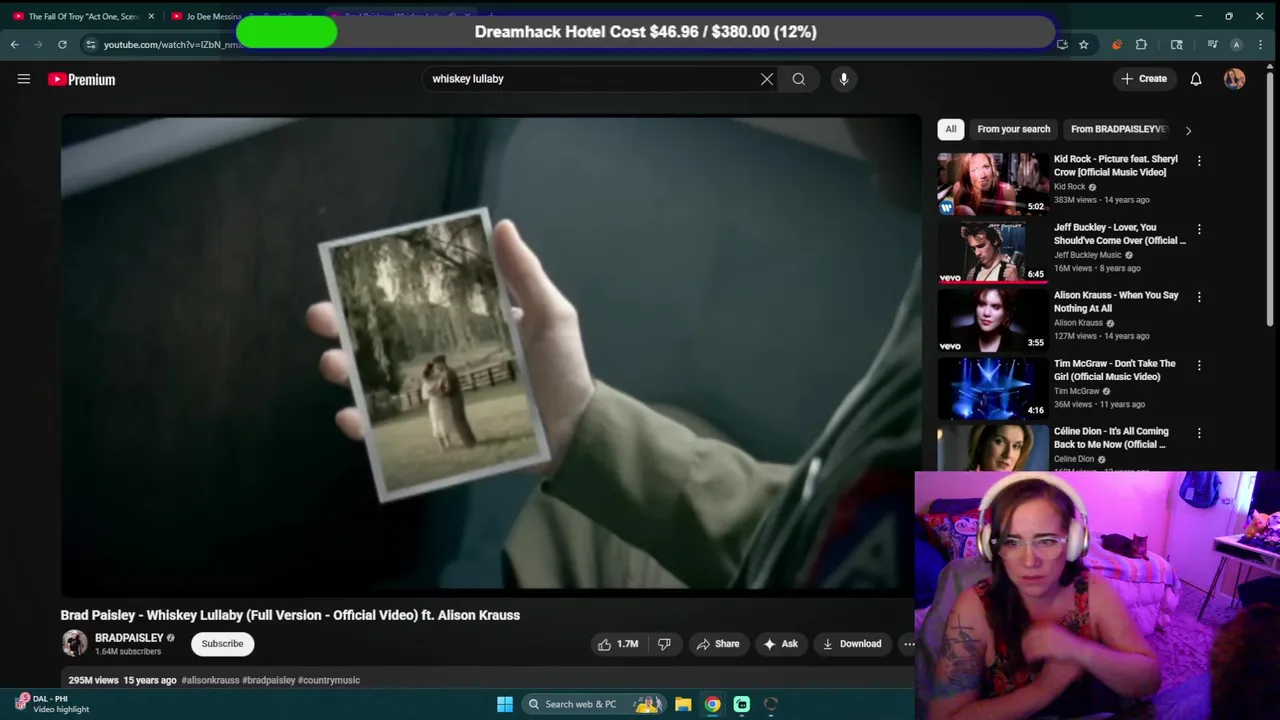Click the video title text

tap(290, 615)
